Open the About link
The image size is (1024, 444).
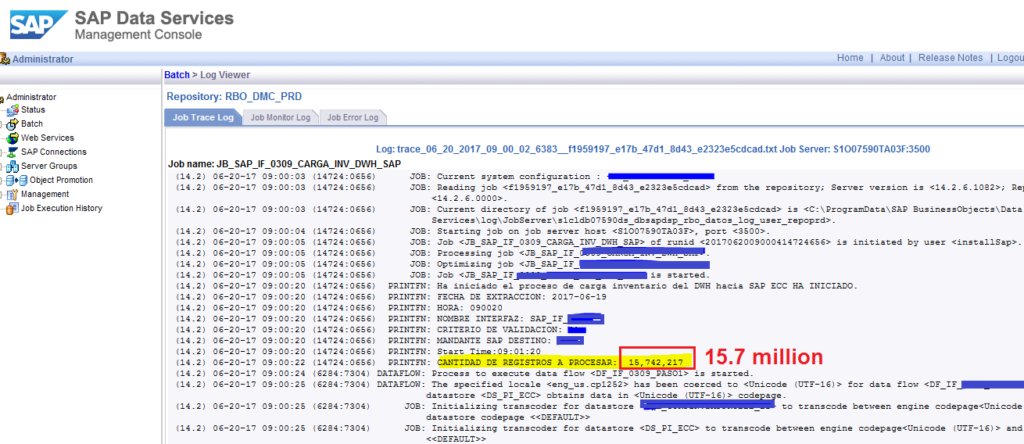point(892,58)
